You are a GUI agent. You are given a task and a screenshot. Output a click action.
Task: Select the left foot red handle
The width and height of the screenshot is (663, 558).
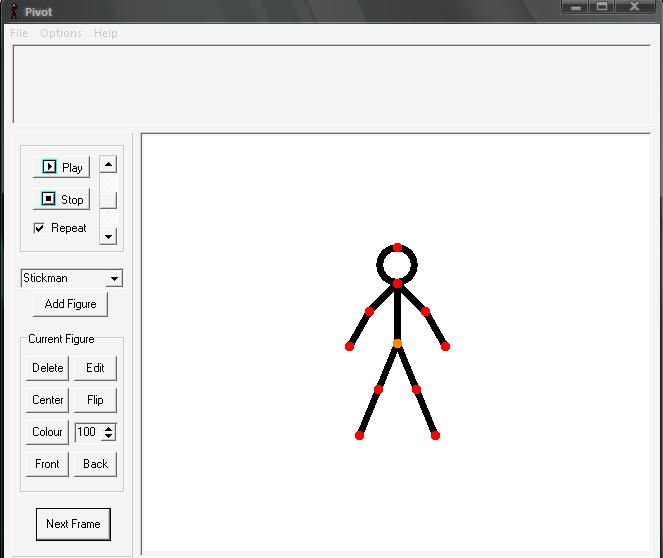(359, 435)
